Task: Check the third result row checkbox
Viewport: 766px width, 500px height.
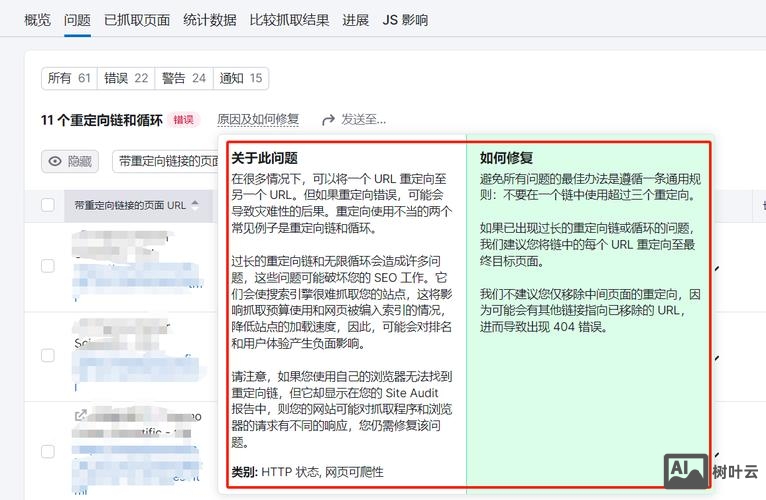Action: [x=48, y=451]
